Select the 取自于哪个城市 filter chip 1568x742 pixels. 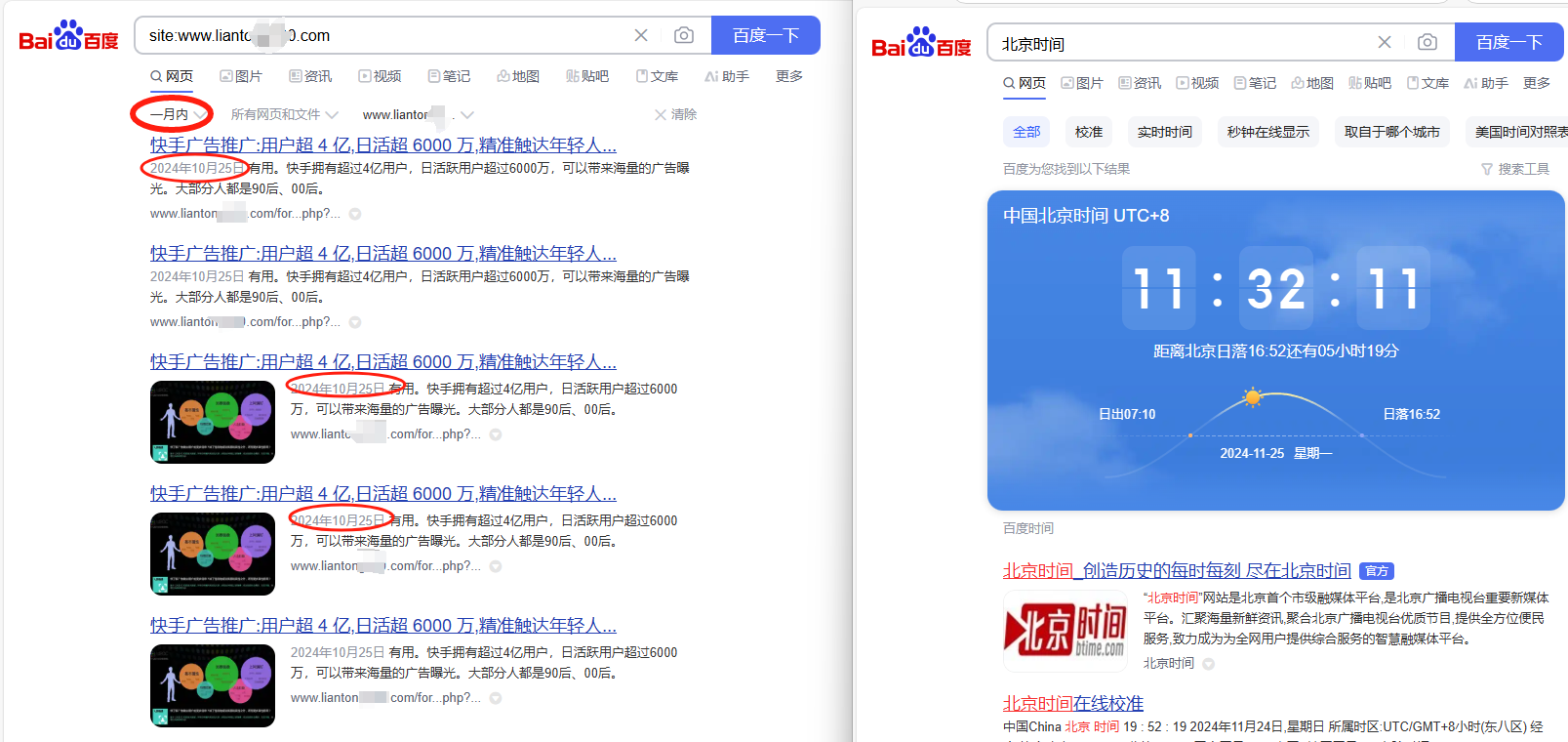[x=1392, y=132]
